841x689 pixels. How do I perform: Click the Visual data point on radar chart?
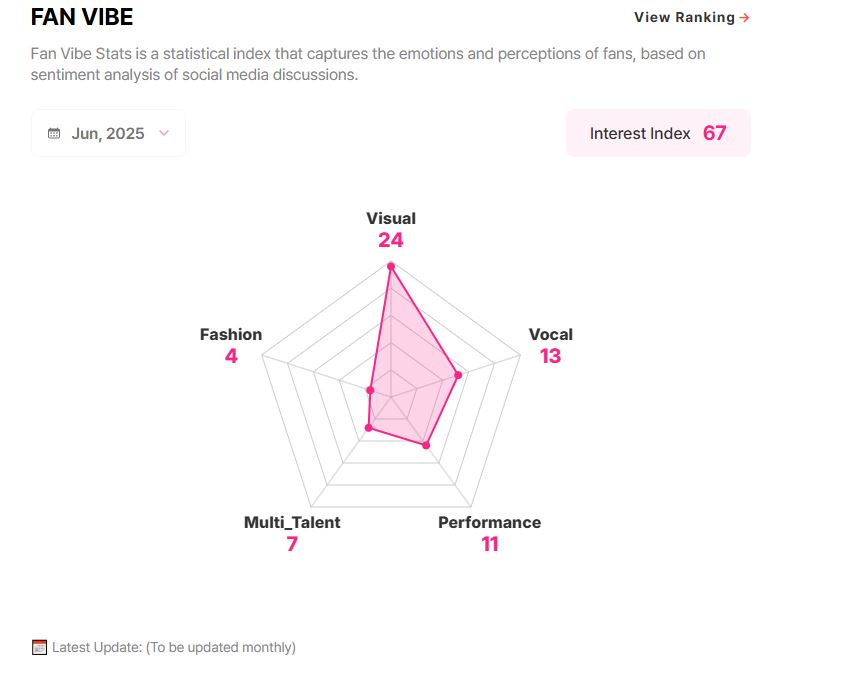tap(391, 266)
